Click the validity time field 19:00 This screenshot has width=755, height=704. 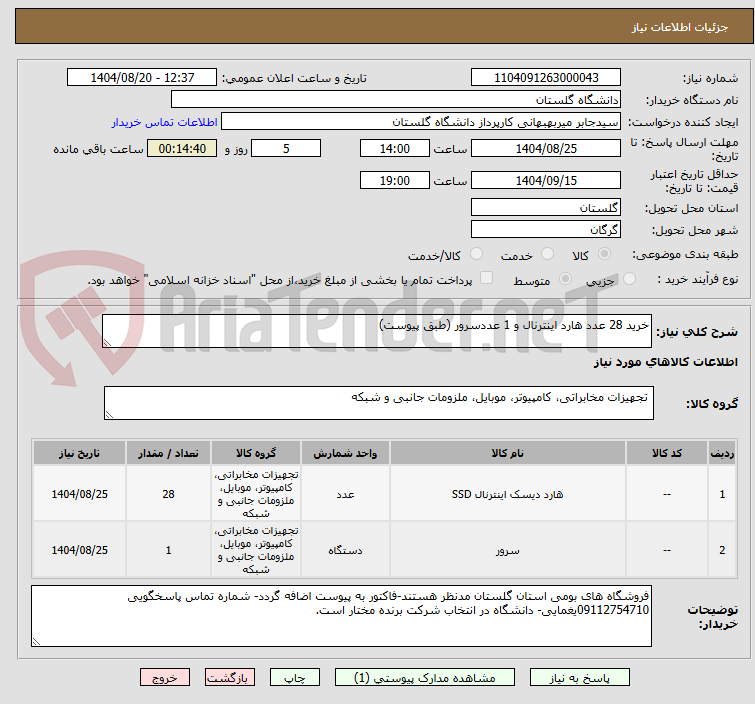(394, 181)
